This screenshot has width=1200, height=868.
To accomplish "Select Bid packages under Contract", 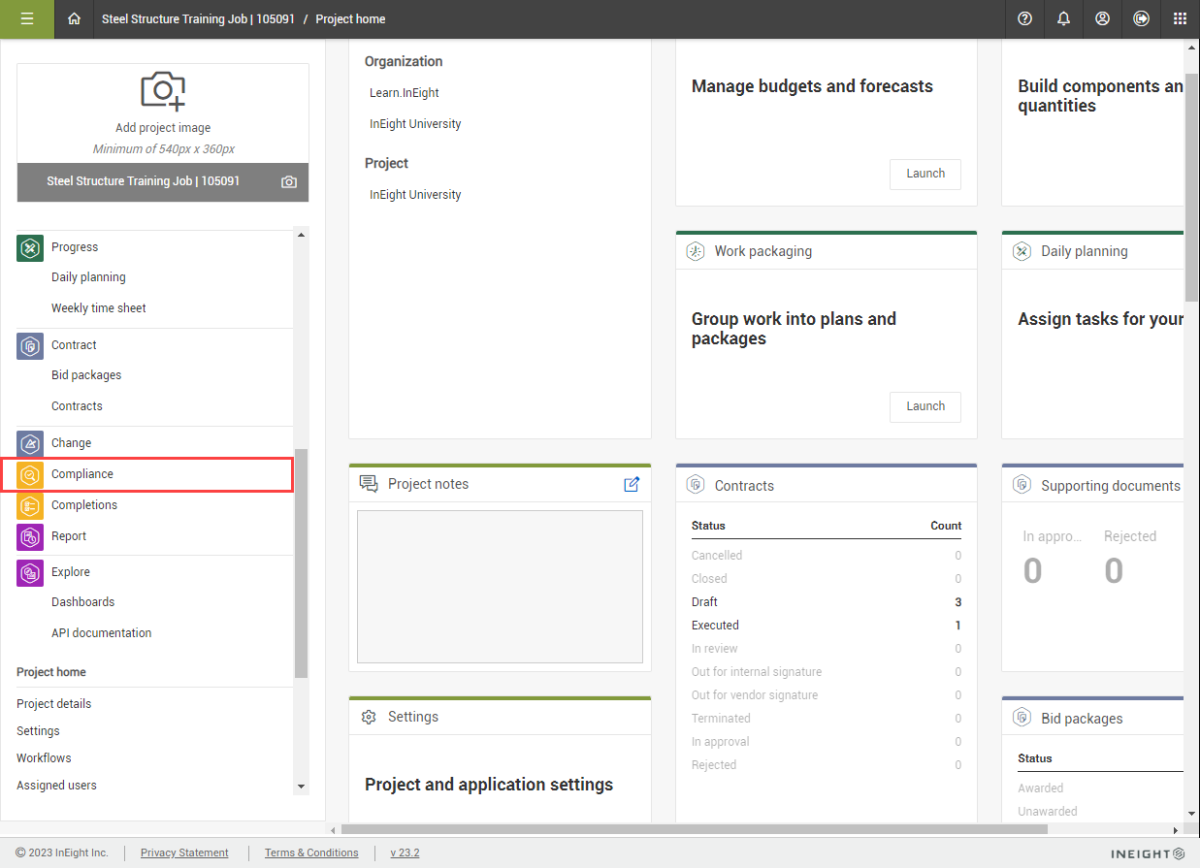I will click(x=86, y=375).
